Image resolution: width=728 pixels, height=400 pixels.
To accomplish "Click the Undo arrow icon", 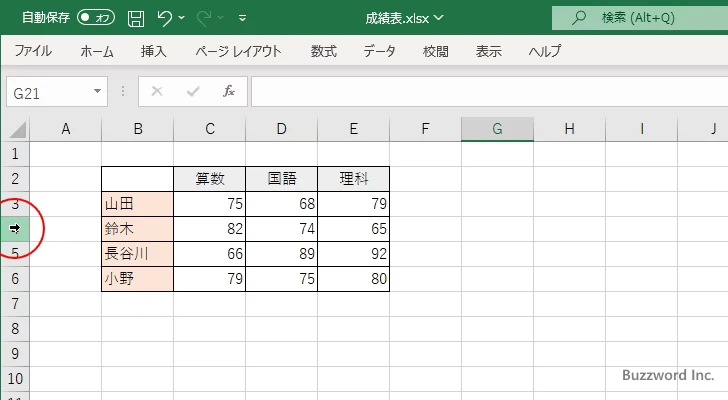I will point(164,18).
